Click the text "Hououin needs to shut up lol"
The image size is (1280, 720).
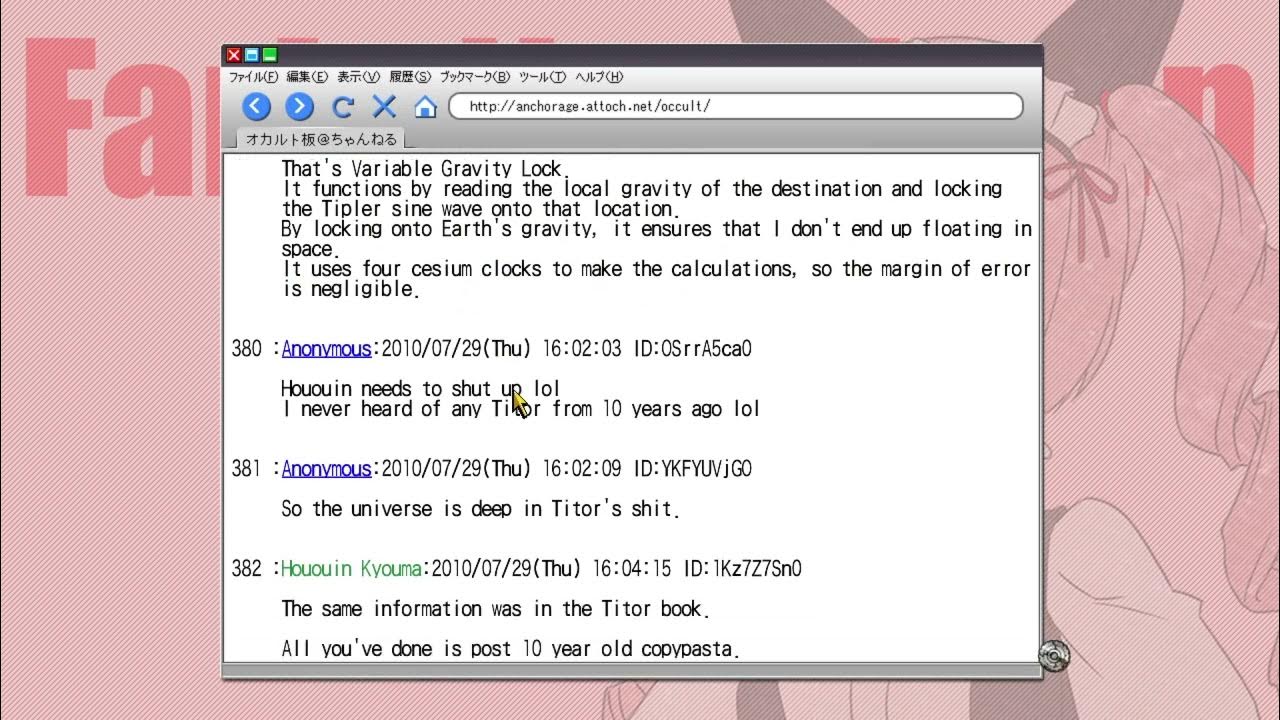[421, 389]
